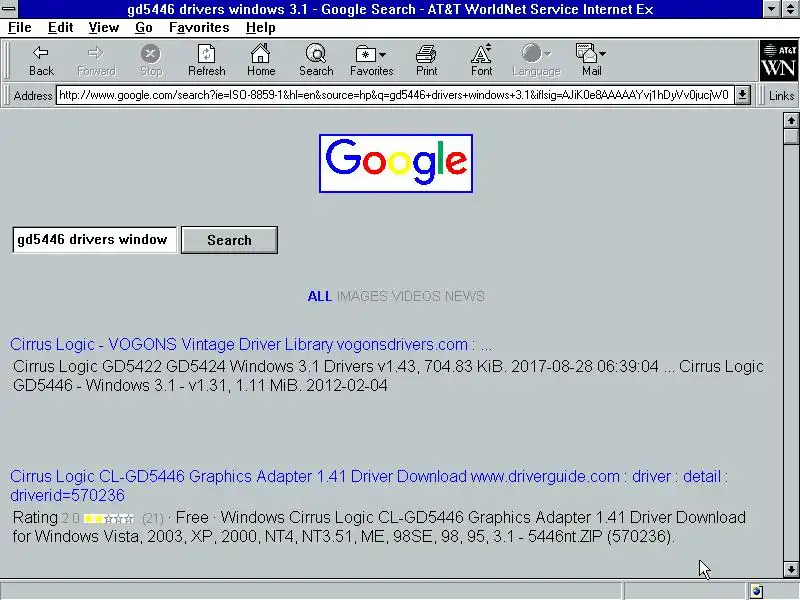Image resolution: width=800 pixels, height=600 pixels.
Task: Go to the Home page
Action: (x=261, y=60)
